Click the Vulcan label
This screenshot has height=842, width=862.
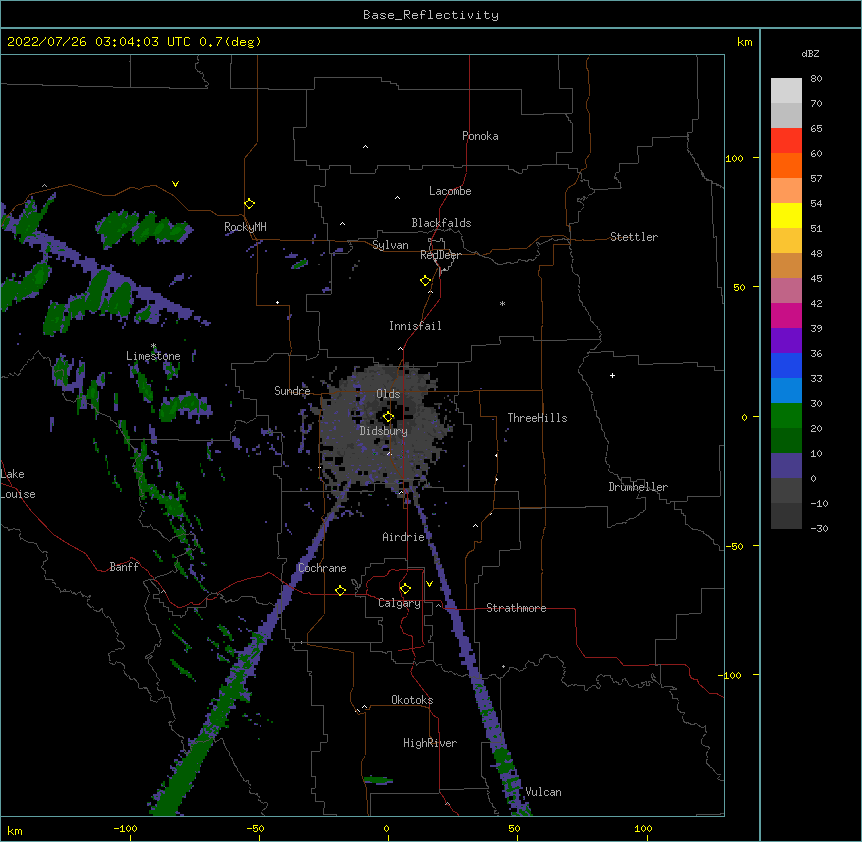543,792
